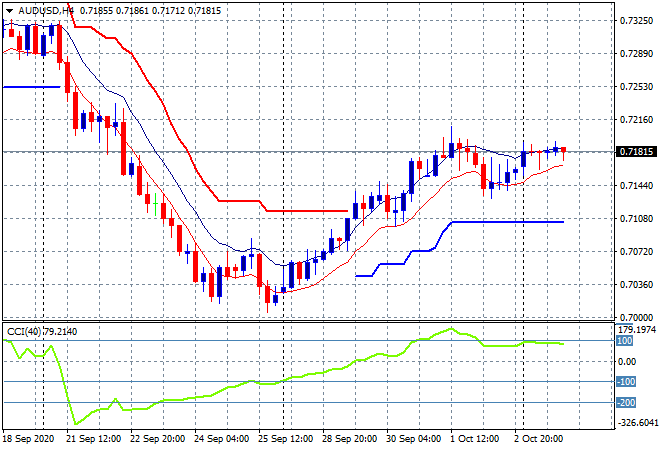Click the thick red flat resistance line
660x450 pixels.
tap(307, 211)
